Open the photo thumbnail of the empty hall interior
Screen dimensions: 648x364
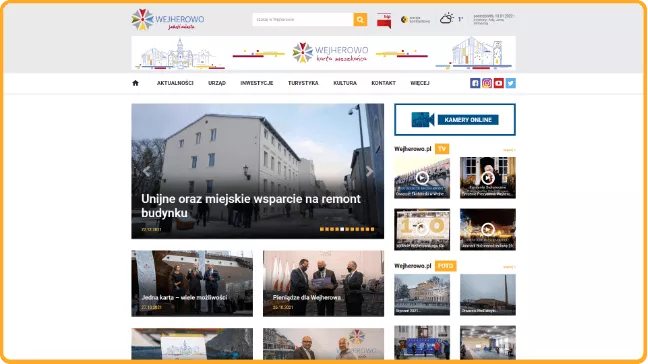pyautogui.click(x=488, y=343)
